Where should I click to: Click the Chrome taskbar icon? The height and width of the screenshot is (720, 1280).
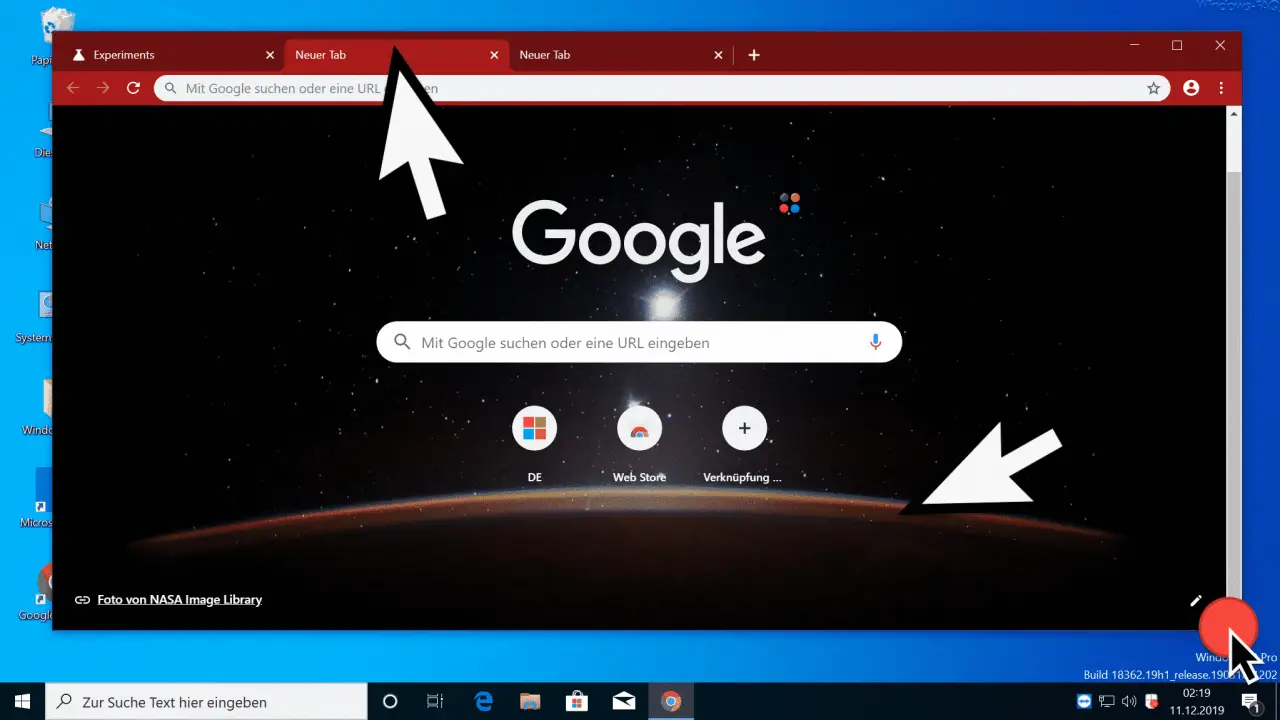(x=672, y=702)
